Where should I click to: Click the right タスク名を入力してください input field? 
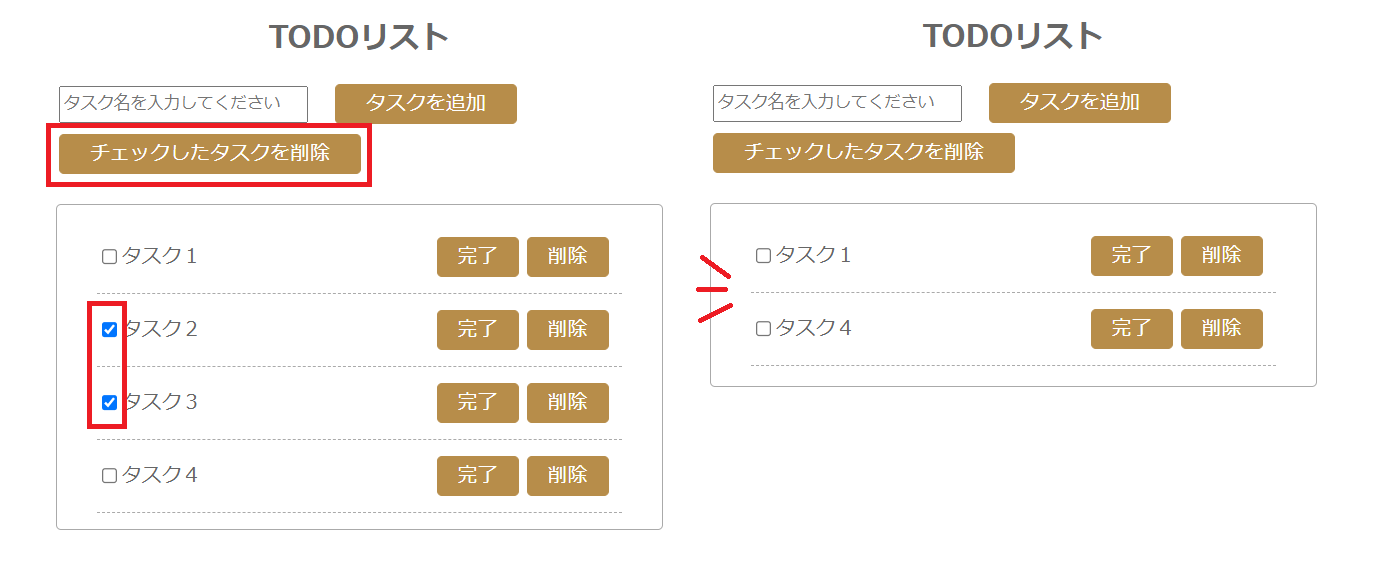point(838,102)
